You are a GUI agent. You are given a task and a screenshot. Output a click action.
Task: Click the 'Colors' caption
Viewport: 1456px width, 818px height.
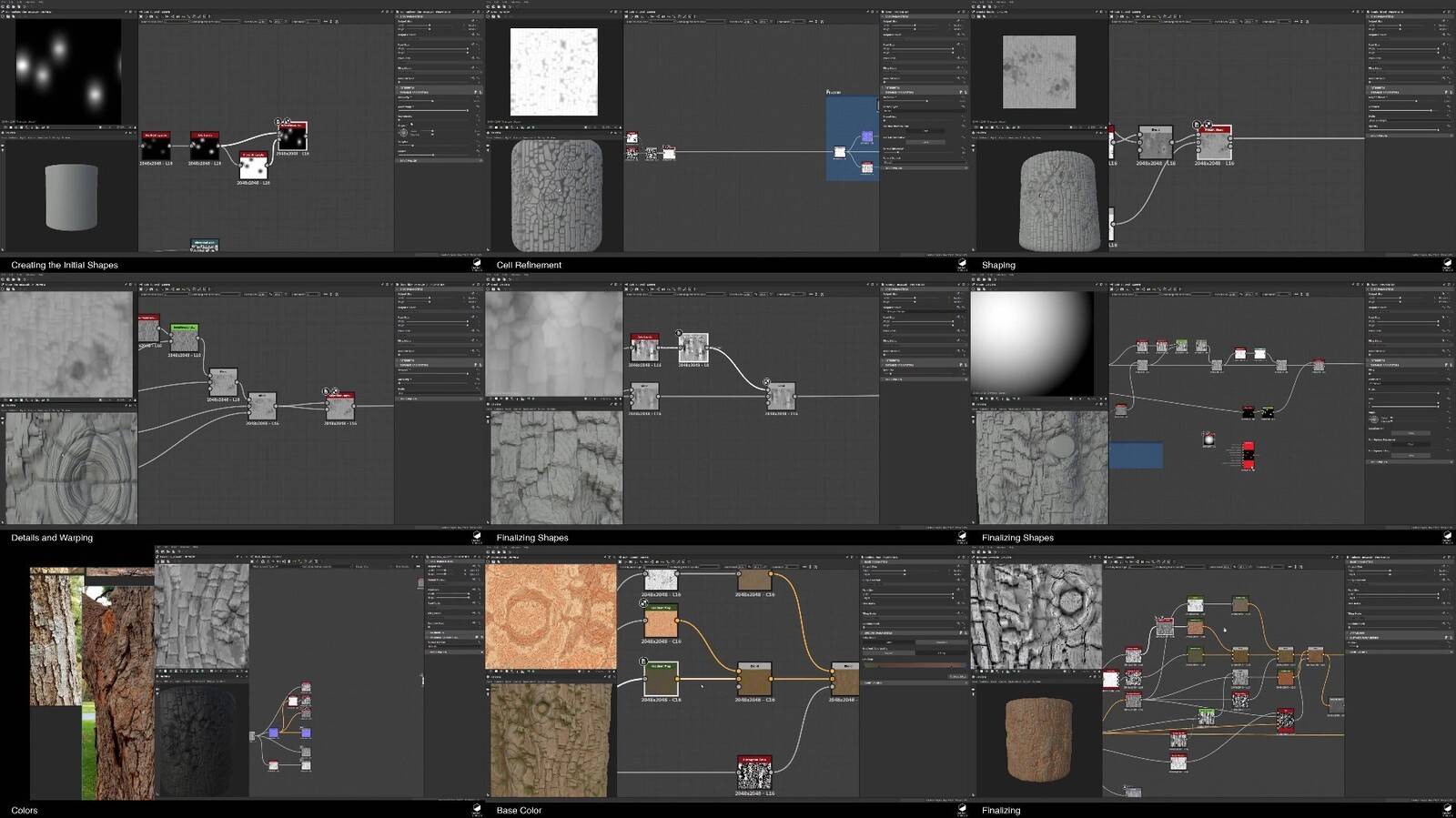tap(25, 810)
